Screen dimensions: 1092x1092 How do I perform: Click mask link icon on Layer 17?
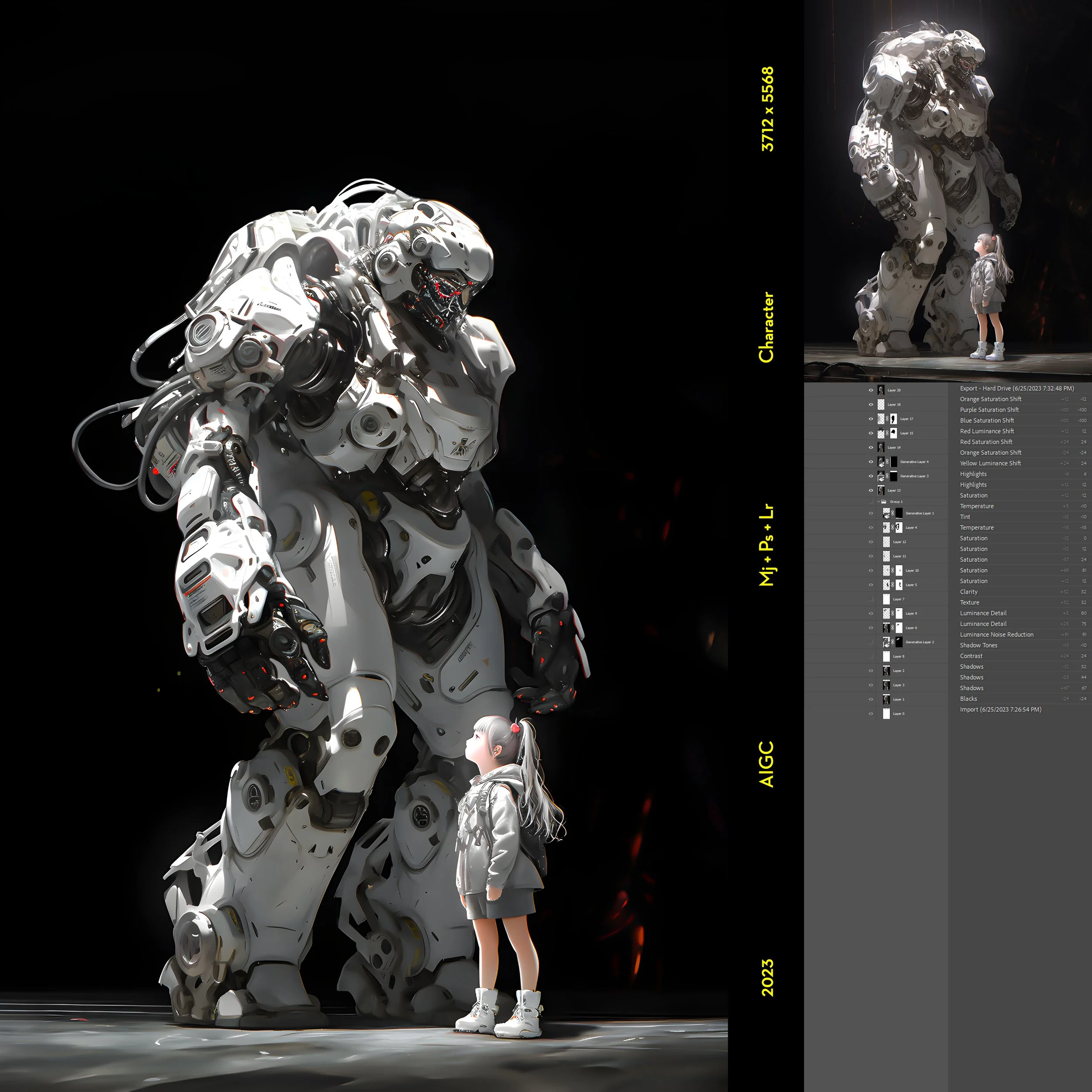click(x=888, y=419)
